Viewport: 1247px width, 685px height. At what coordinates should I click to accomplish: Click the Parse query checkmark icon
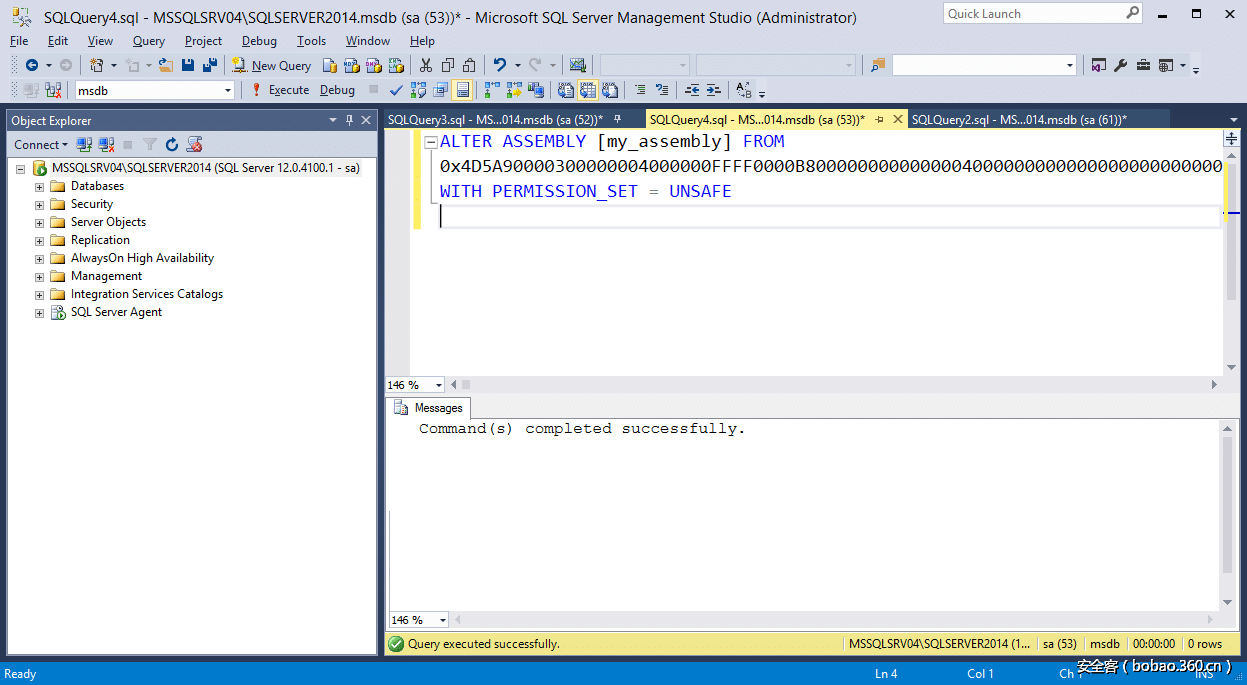pos(396,90)
